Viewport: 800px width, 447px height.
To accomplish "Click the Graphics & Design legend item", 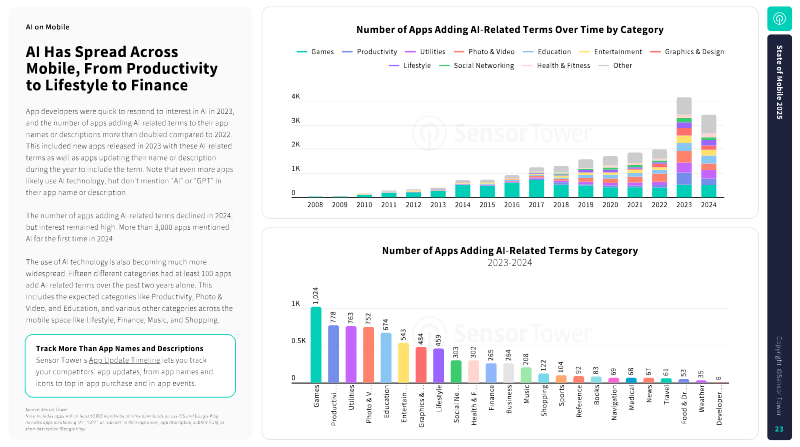I will (x=687, y=52).
